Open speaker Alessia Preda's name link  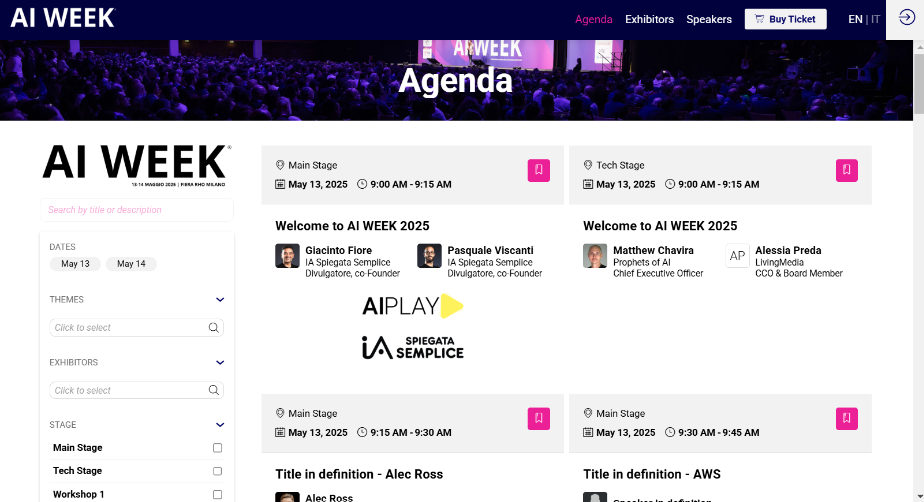tap(788, 250)
